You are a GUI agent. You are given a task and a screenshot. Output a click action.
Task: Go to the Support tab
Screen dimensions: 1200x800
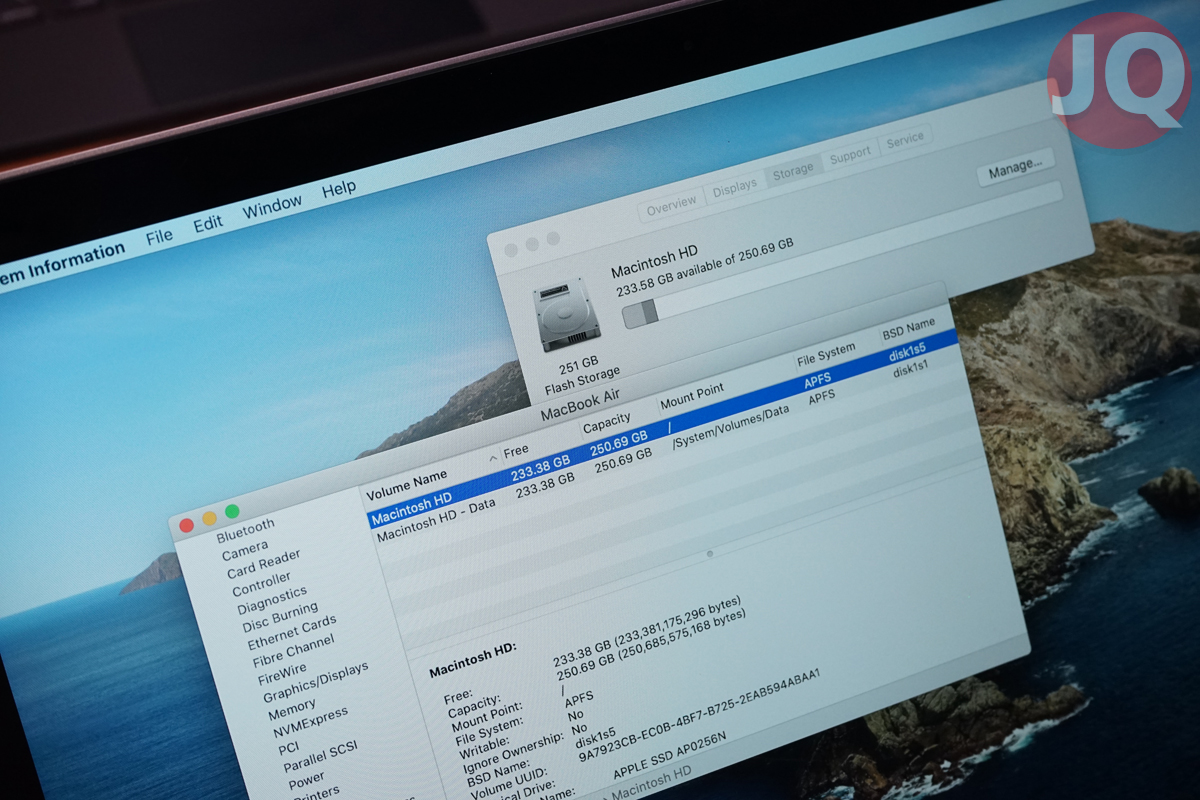point(850,156)
